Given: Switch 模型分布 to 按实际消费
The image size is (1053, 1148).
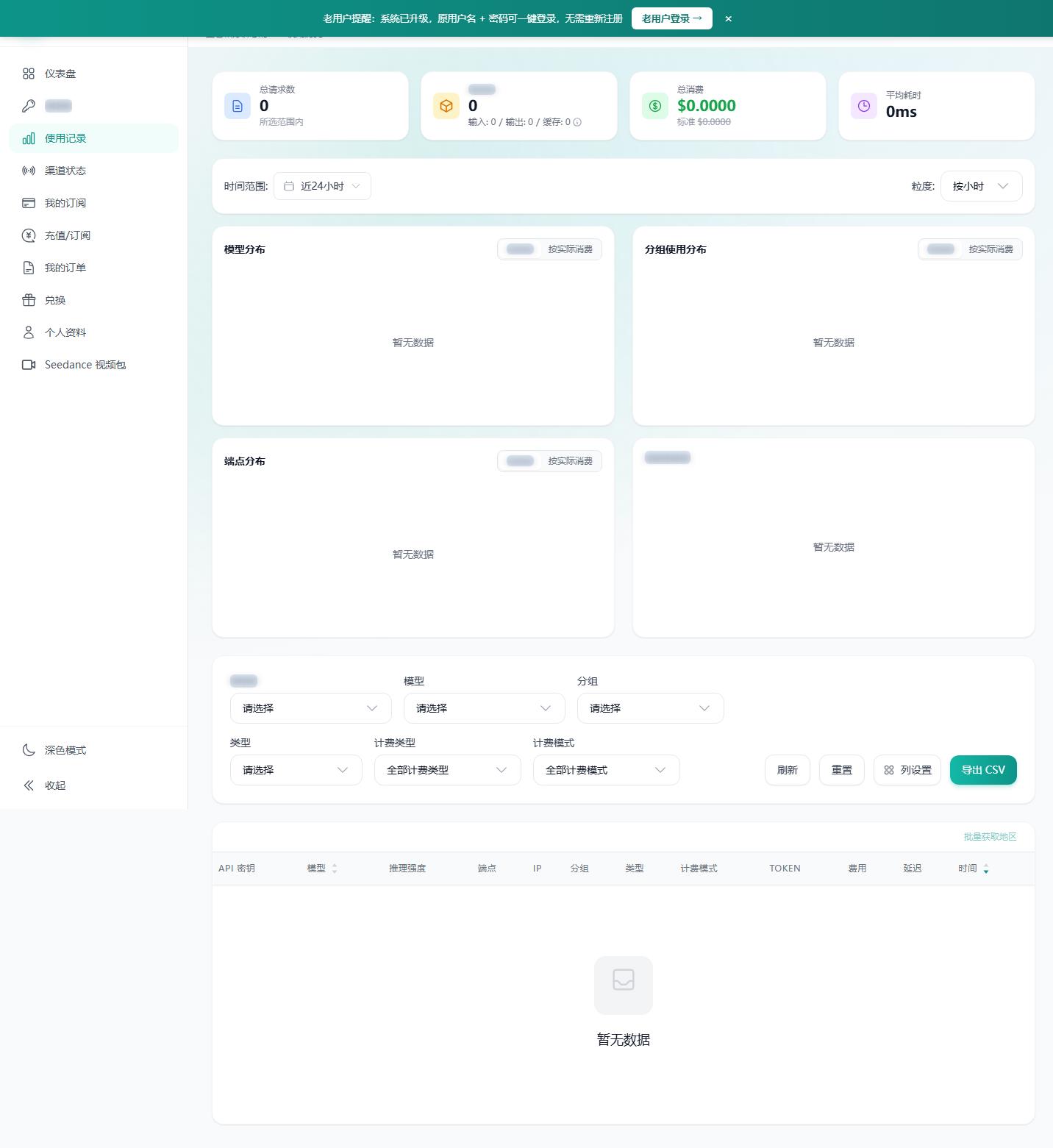Looking at the screenshot, I should (570, 249).
